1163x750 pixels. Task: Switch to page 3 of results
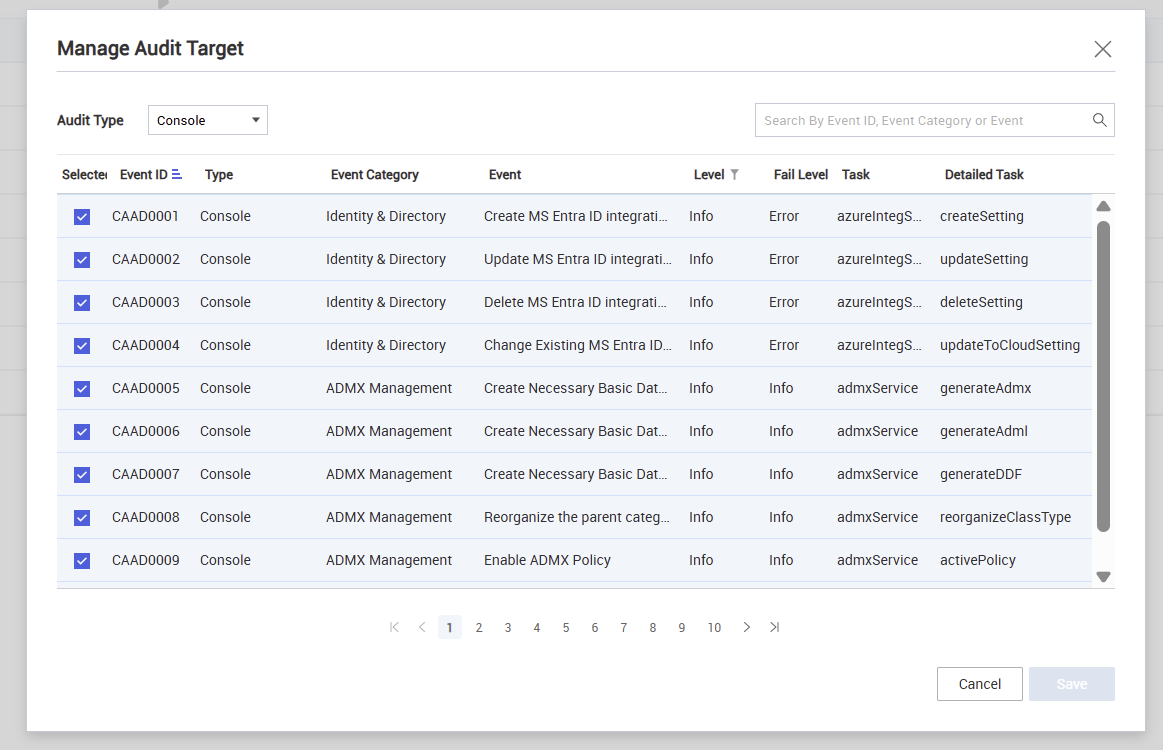coord(508,627)
